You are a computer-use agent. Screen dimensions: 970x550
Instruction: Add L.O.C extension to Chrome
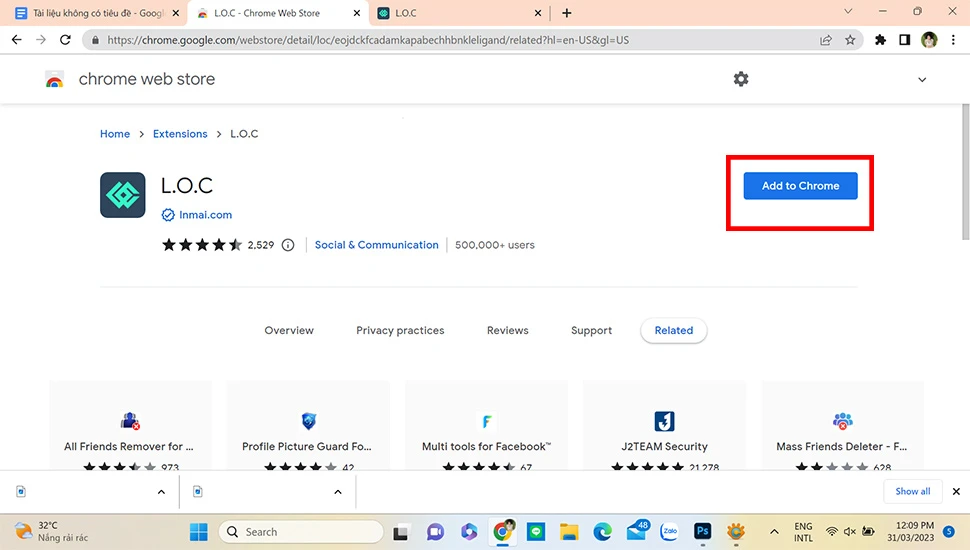pyautogui.click(x=800, y=186)
